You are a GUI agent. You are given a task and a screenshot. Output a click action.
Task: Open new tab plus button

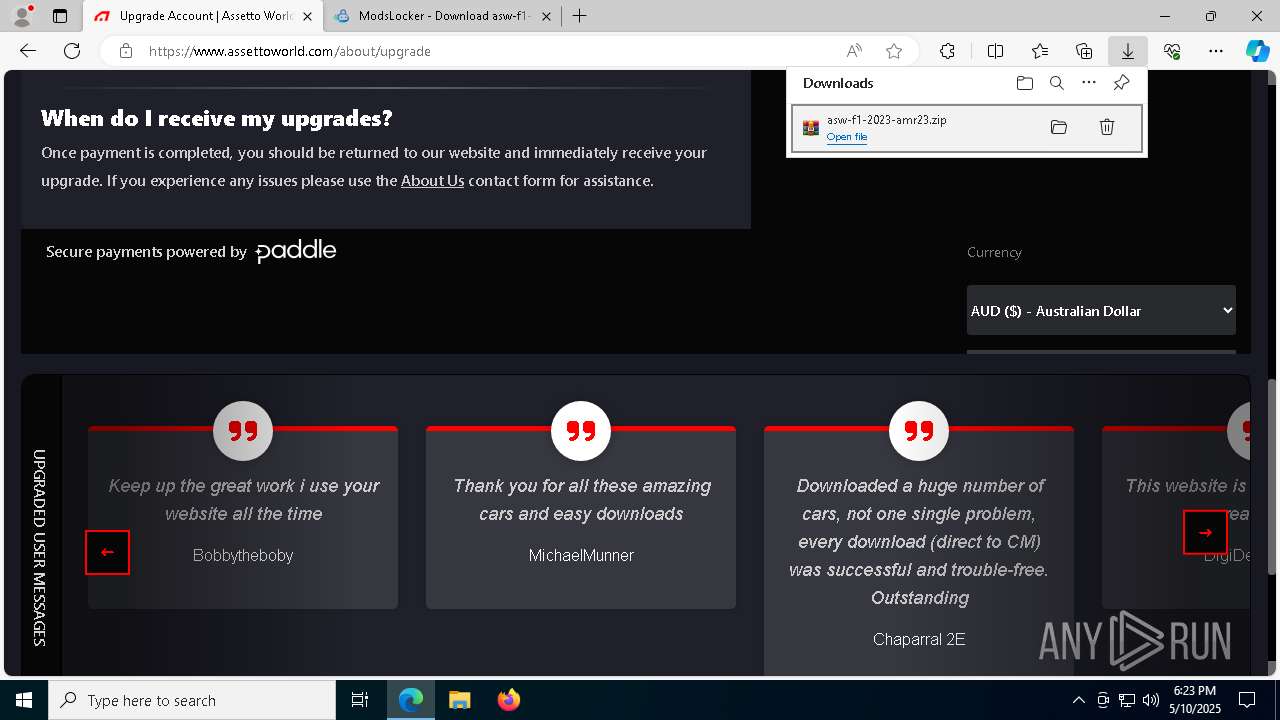click(x=579, y=16)
